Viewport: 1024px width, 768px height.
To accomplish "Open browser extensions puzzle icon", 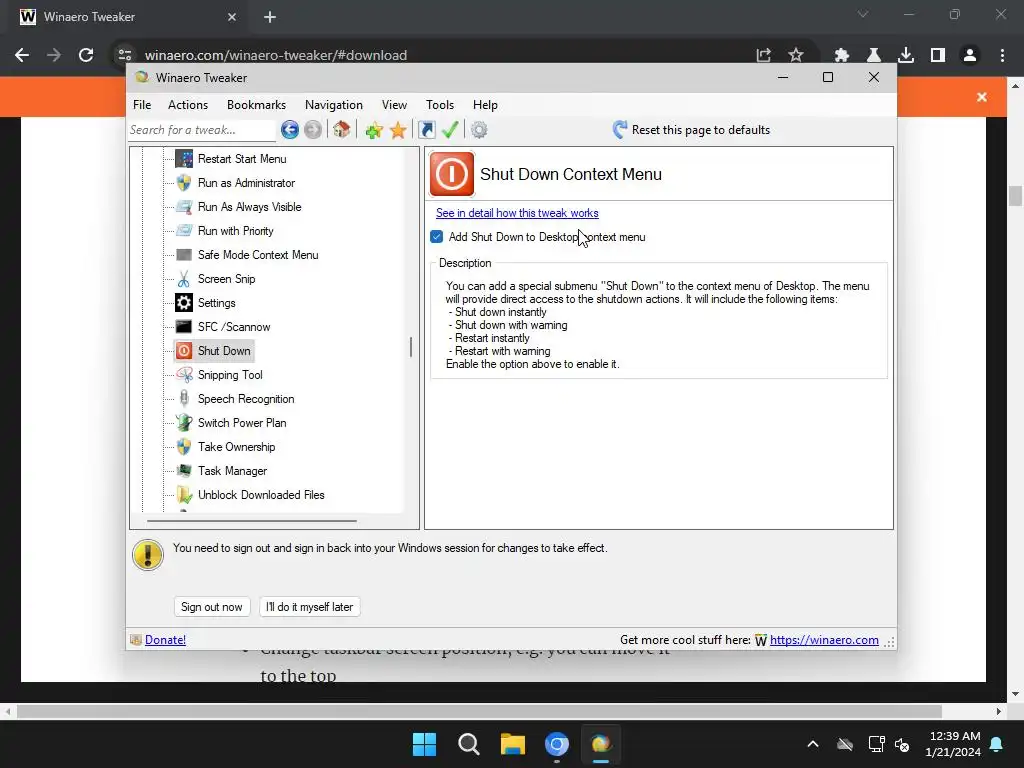I will pos(842,56).
